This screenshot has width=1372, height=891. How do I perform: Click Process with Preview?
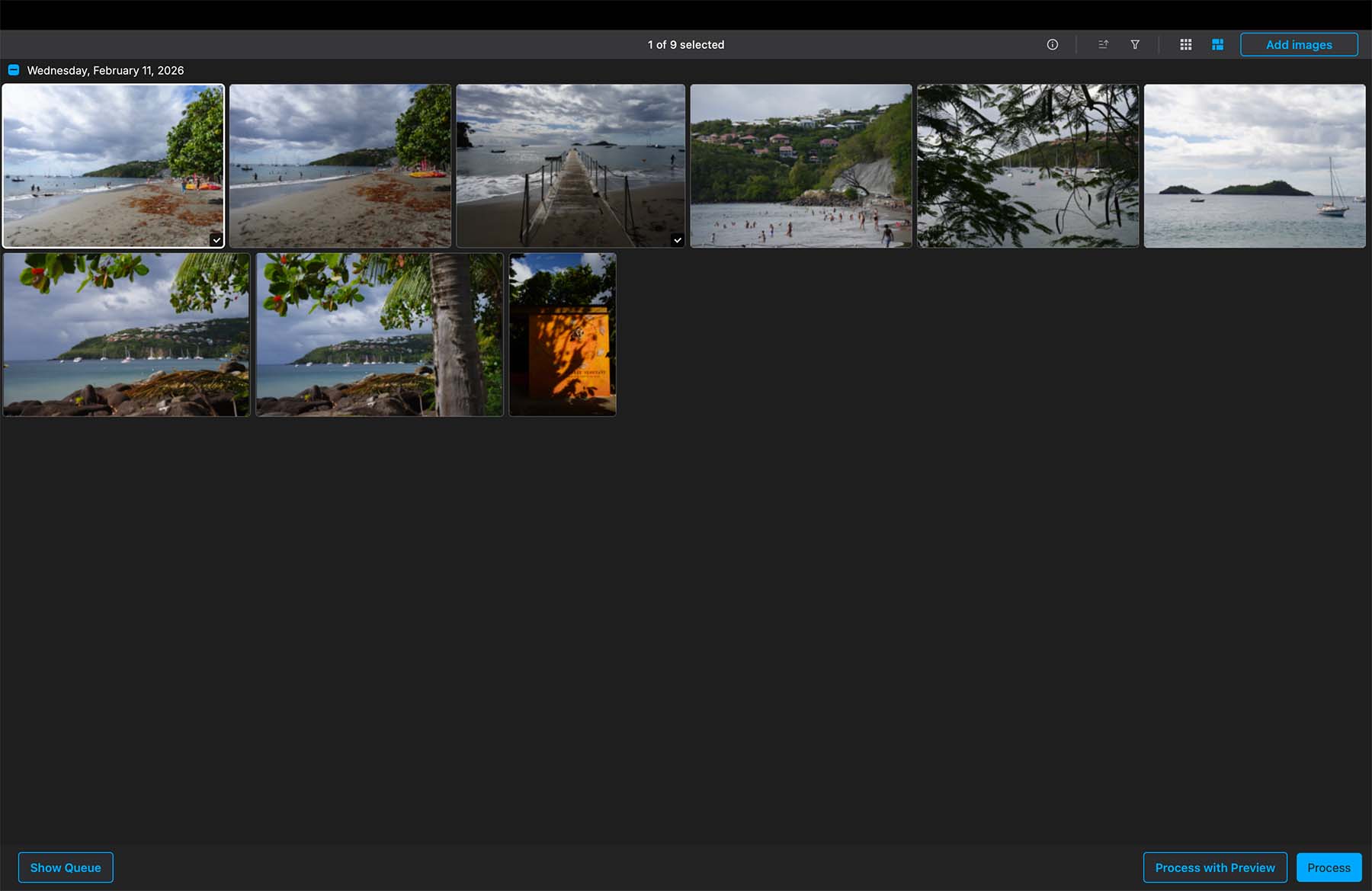(x=1214, y=867)
